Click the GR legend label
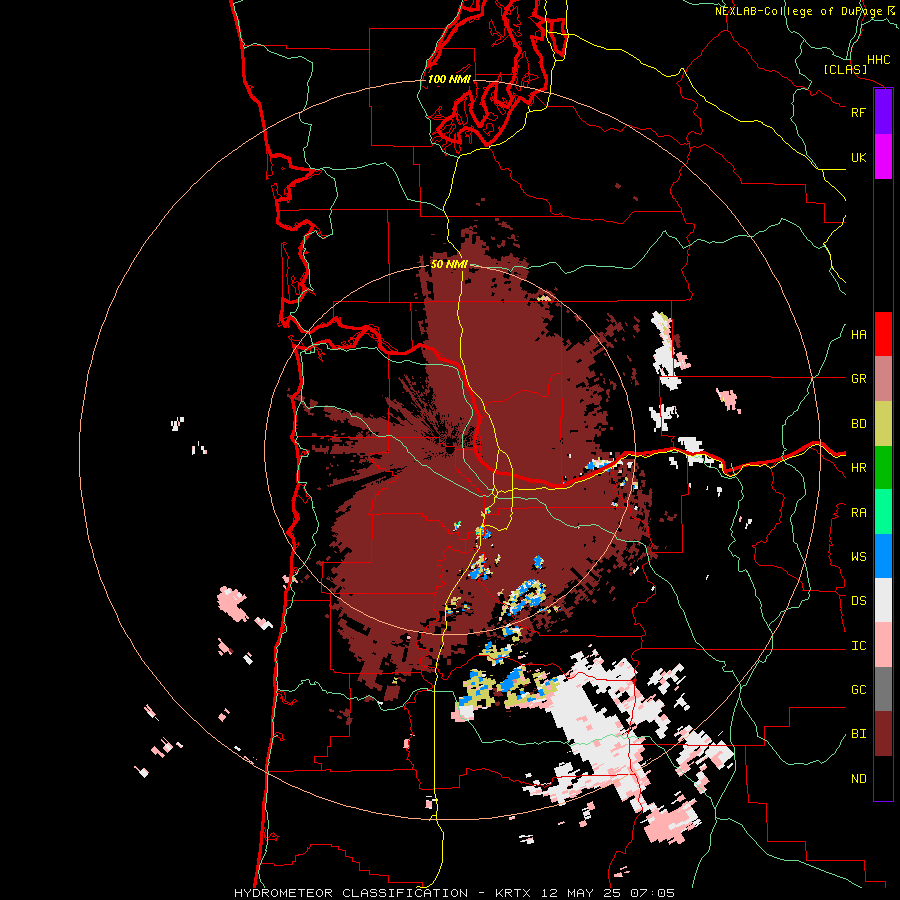This screenshot has width=900, height=900. tap(858, 379)
